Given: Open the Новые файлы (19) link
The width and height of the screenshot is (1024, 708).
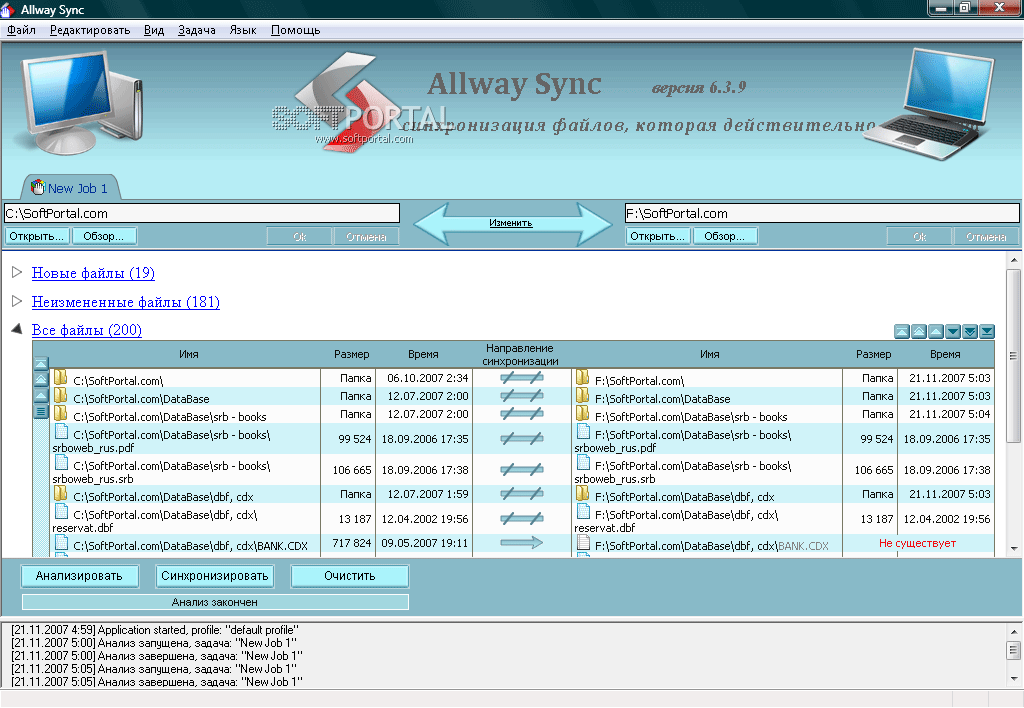Looking at the screenshot, I should click(93, 273).
